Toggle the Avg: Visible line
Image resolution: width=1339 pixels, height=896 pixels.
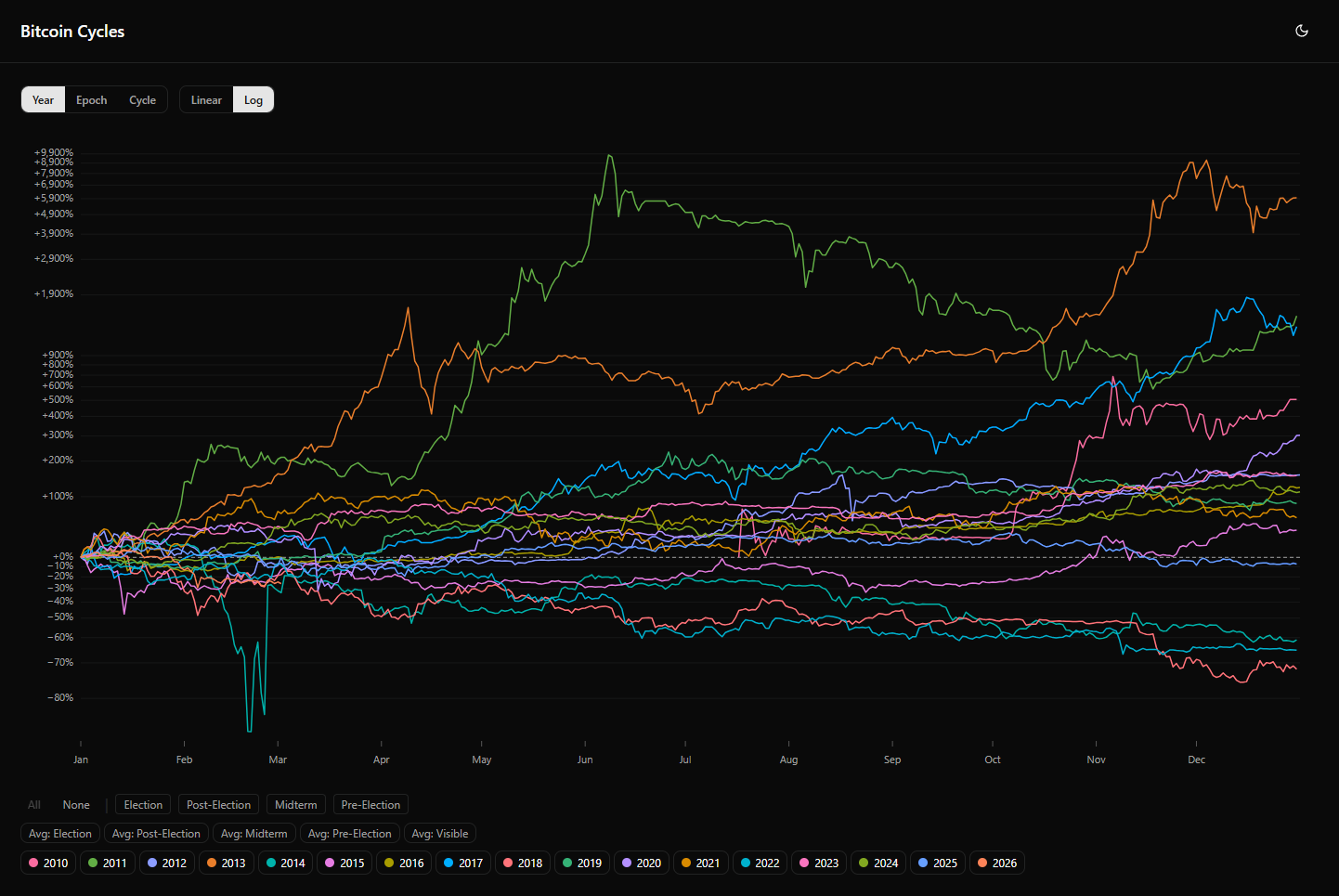[x=440, y=834]
